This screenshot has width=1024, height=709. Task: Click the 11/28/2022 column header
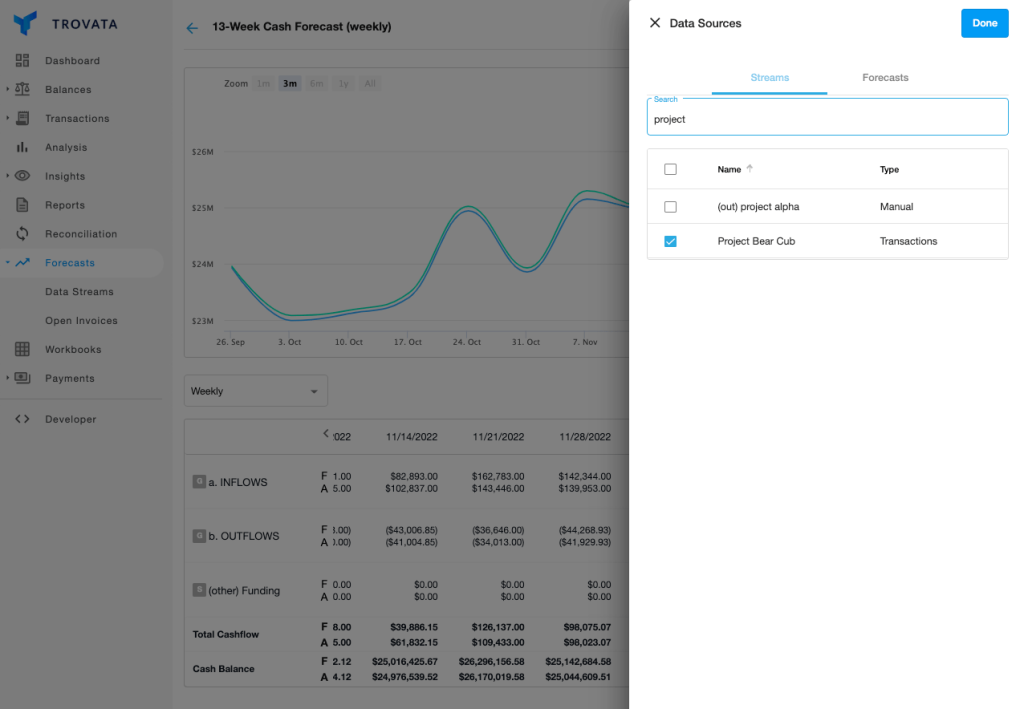[x=585, y=437]
